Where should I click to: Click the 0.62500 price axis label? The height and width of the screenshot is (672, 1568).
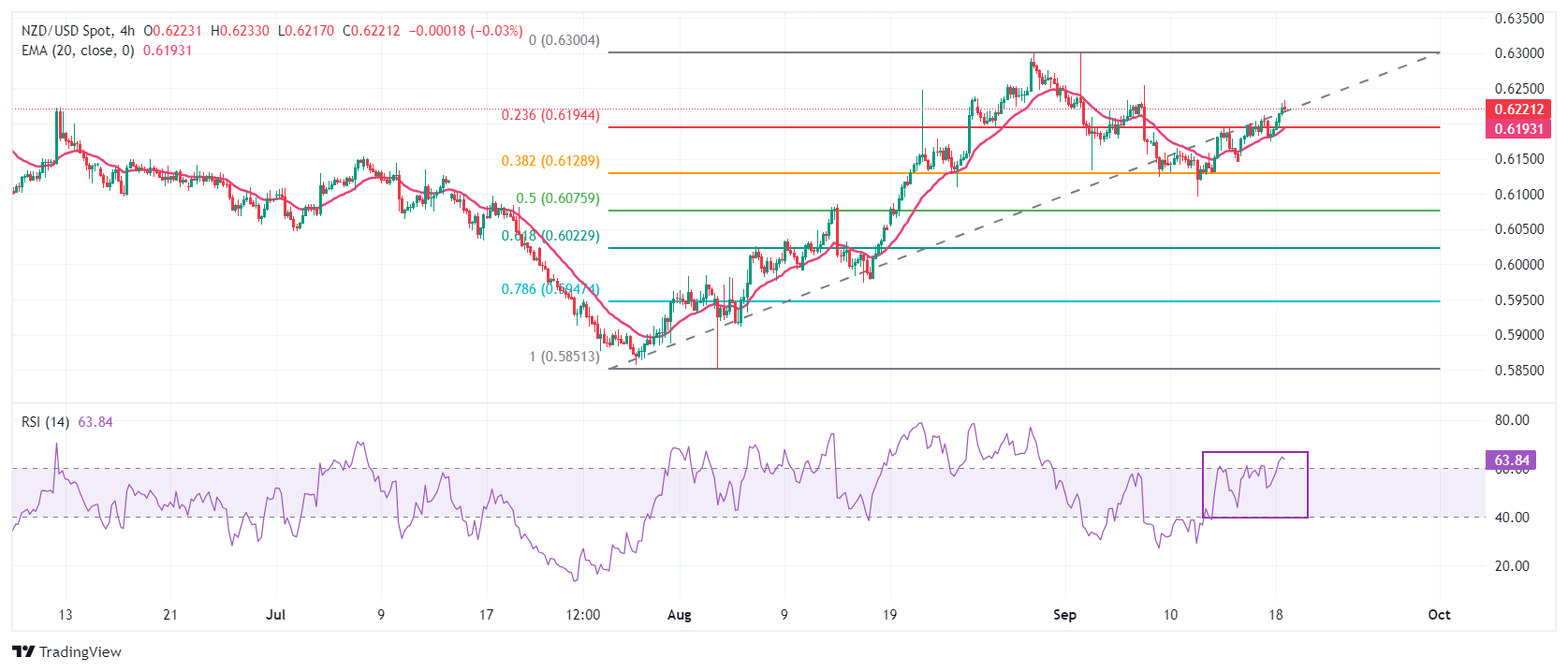pyautogui.click(x=1518, y=89)
